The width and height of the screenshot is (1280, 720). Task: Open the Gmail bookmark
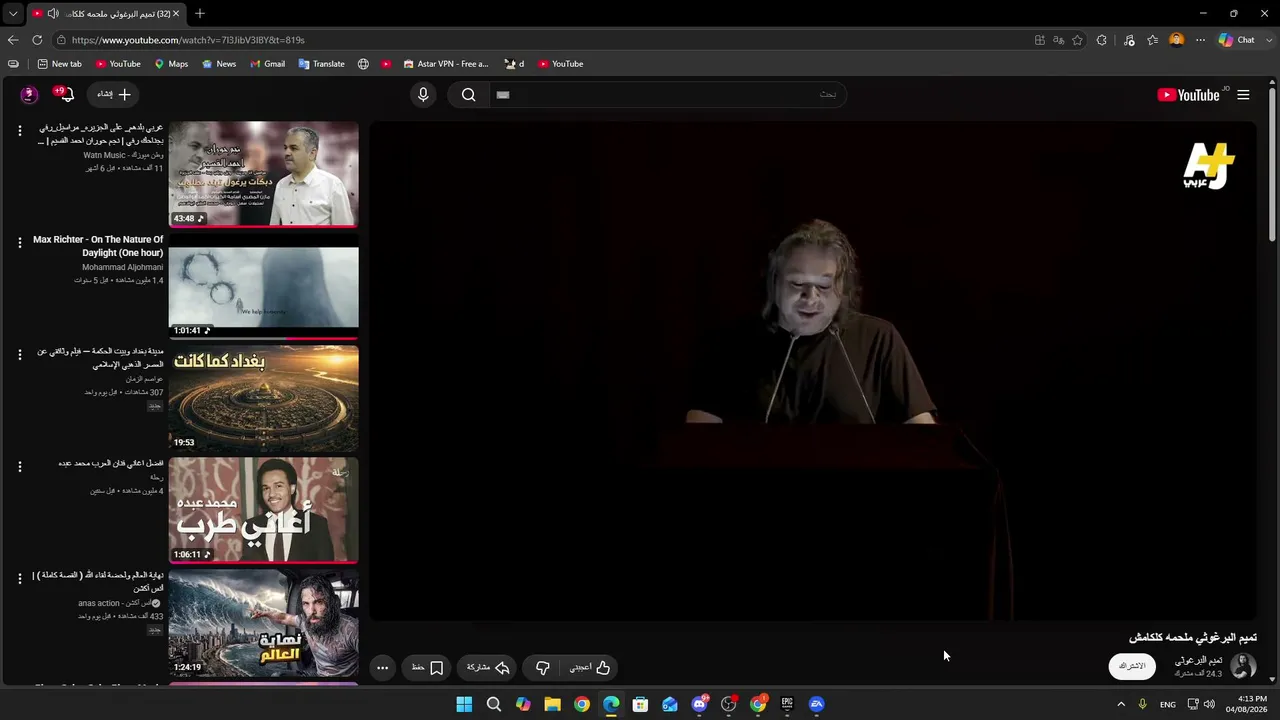(268, 64)
